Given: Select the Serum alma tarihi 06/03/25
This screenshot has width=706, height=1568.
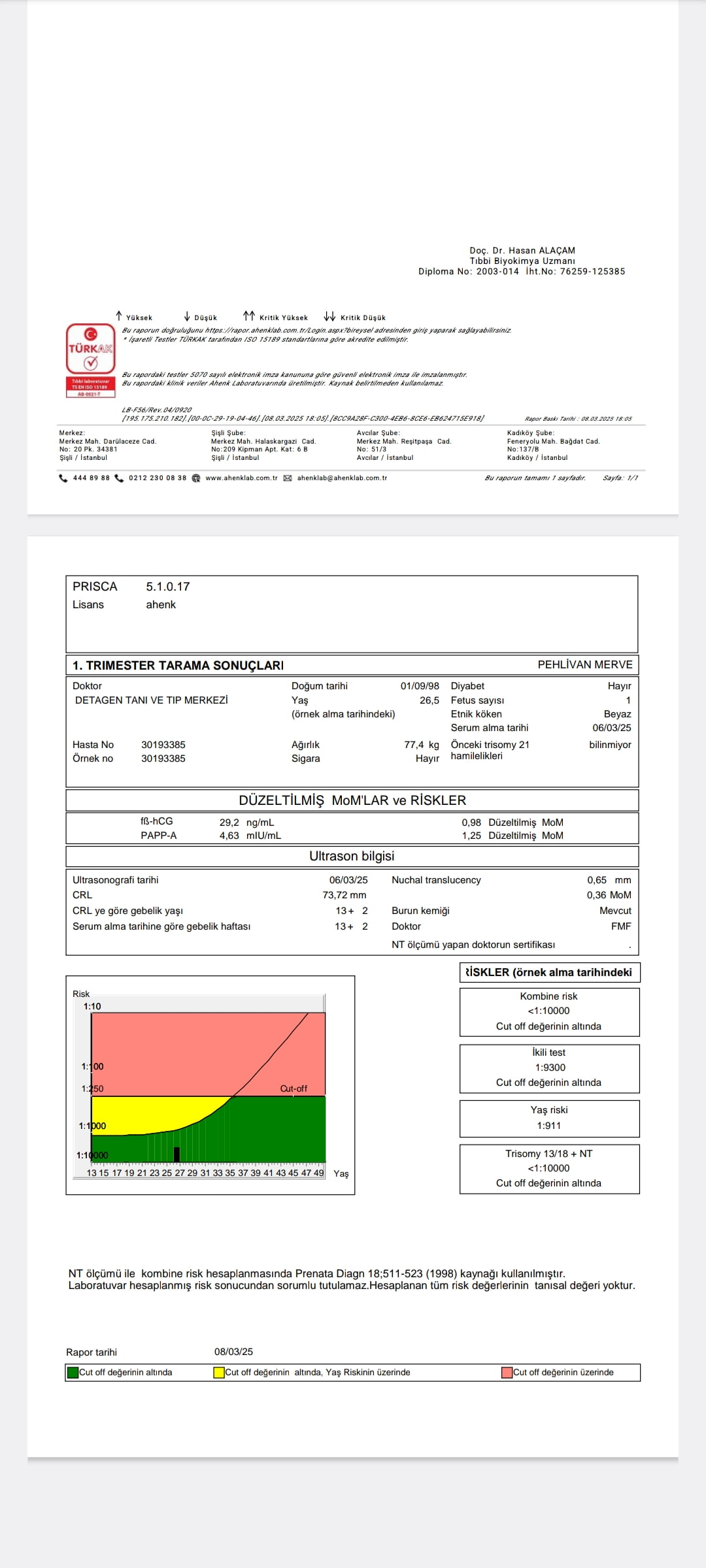Looking at the screenshot, I should [x=612, y=728].
